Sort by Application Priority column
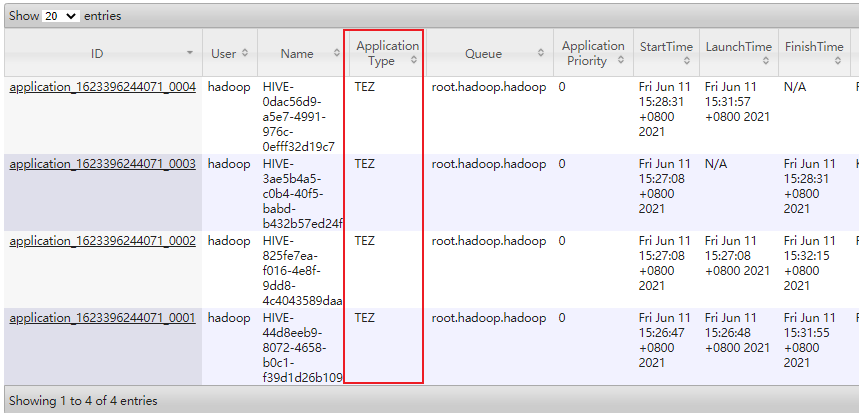This screenshot has width=859, height=413. (593, 53)
